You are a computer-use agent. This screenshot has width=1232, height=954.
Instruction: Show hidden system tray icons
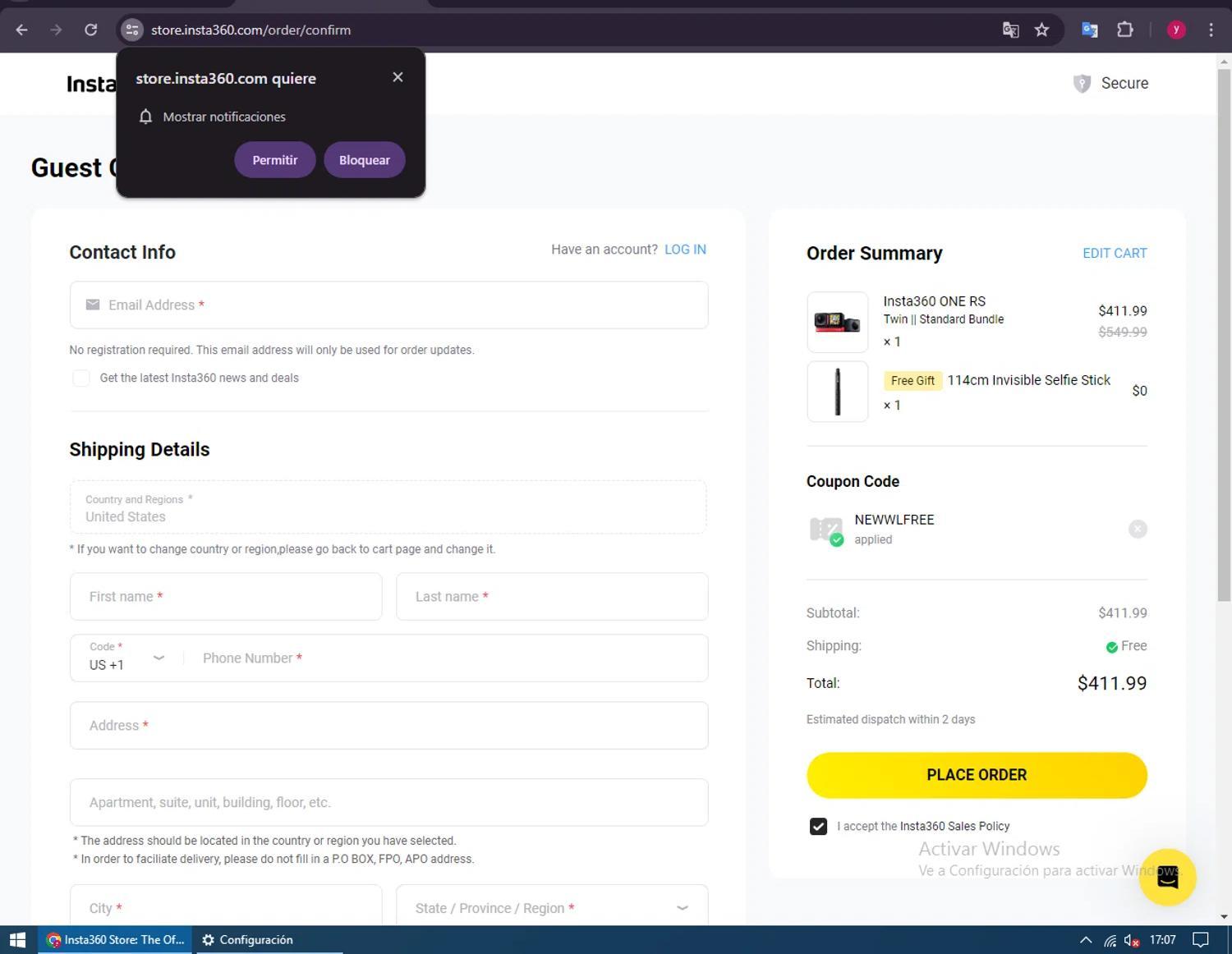coord(1086,940)
